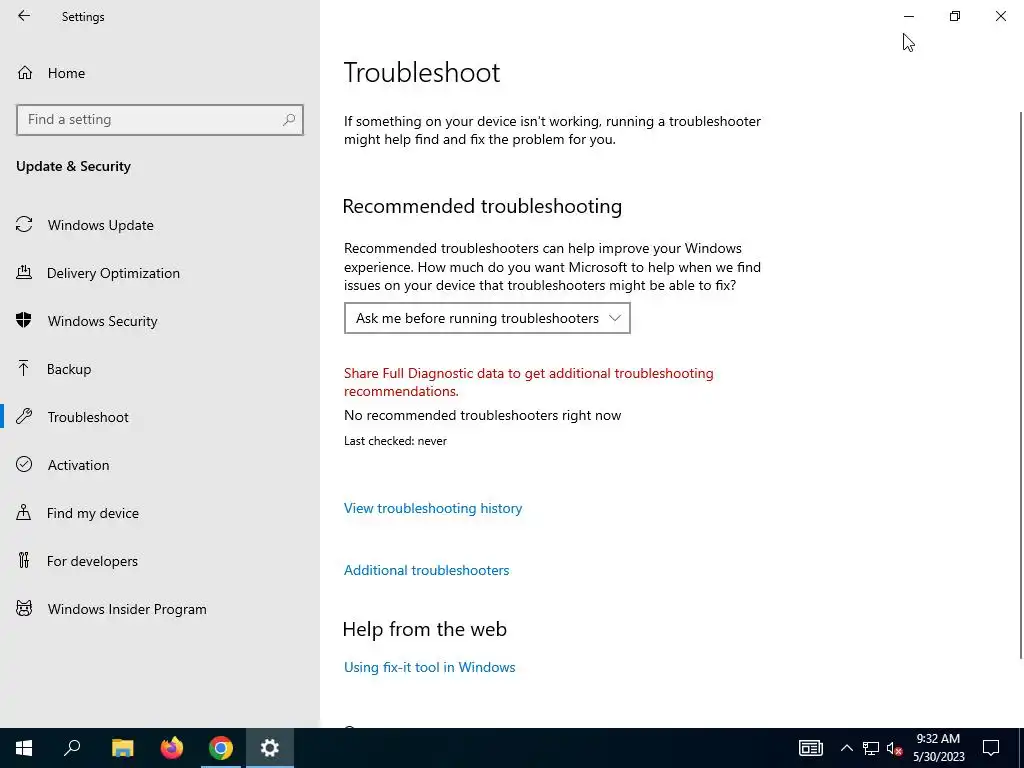
Task: Expand the Ask me before running troubleshooters dropdown
Action: click(487, 318)
